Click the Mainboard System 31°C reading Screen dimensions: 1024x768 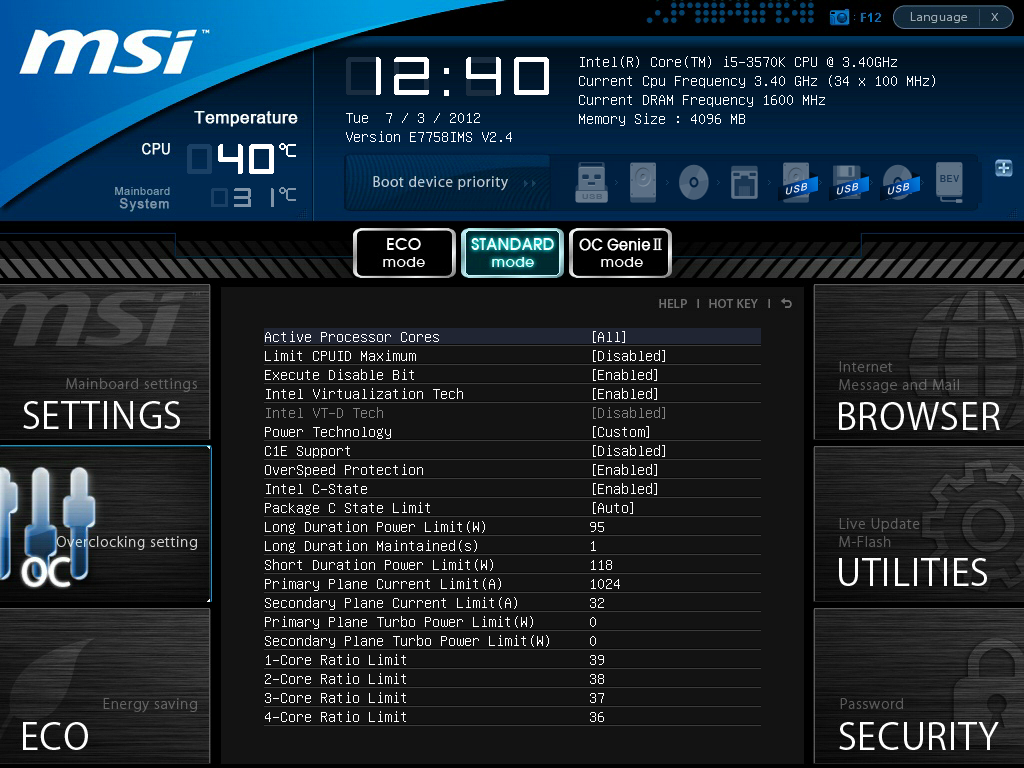[x=254, y=197]
